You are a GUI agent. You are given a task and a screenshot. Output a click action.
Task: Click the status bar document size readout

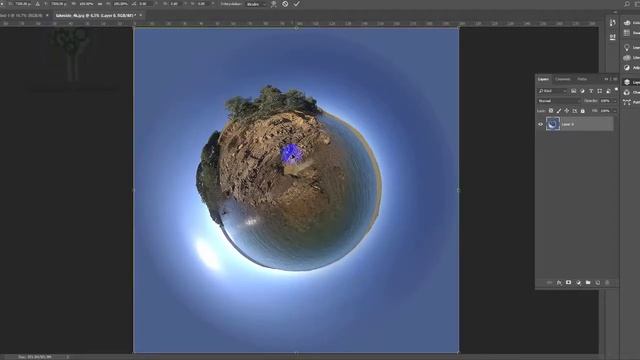(35, 357)
